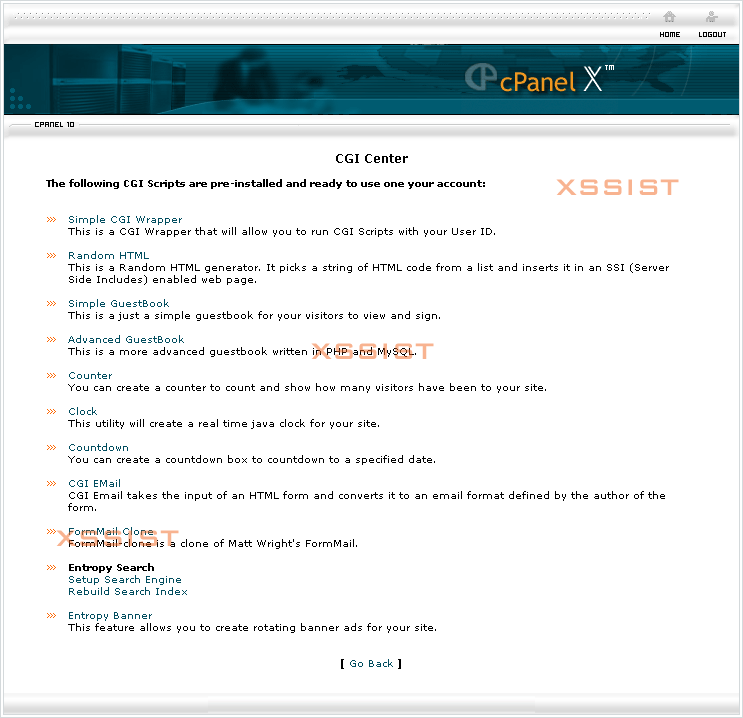This screenshot has width=743, height=718.
Task: Go to HOME label link
Action: coord(670,35)
